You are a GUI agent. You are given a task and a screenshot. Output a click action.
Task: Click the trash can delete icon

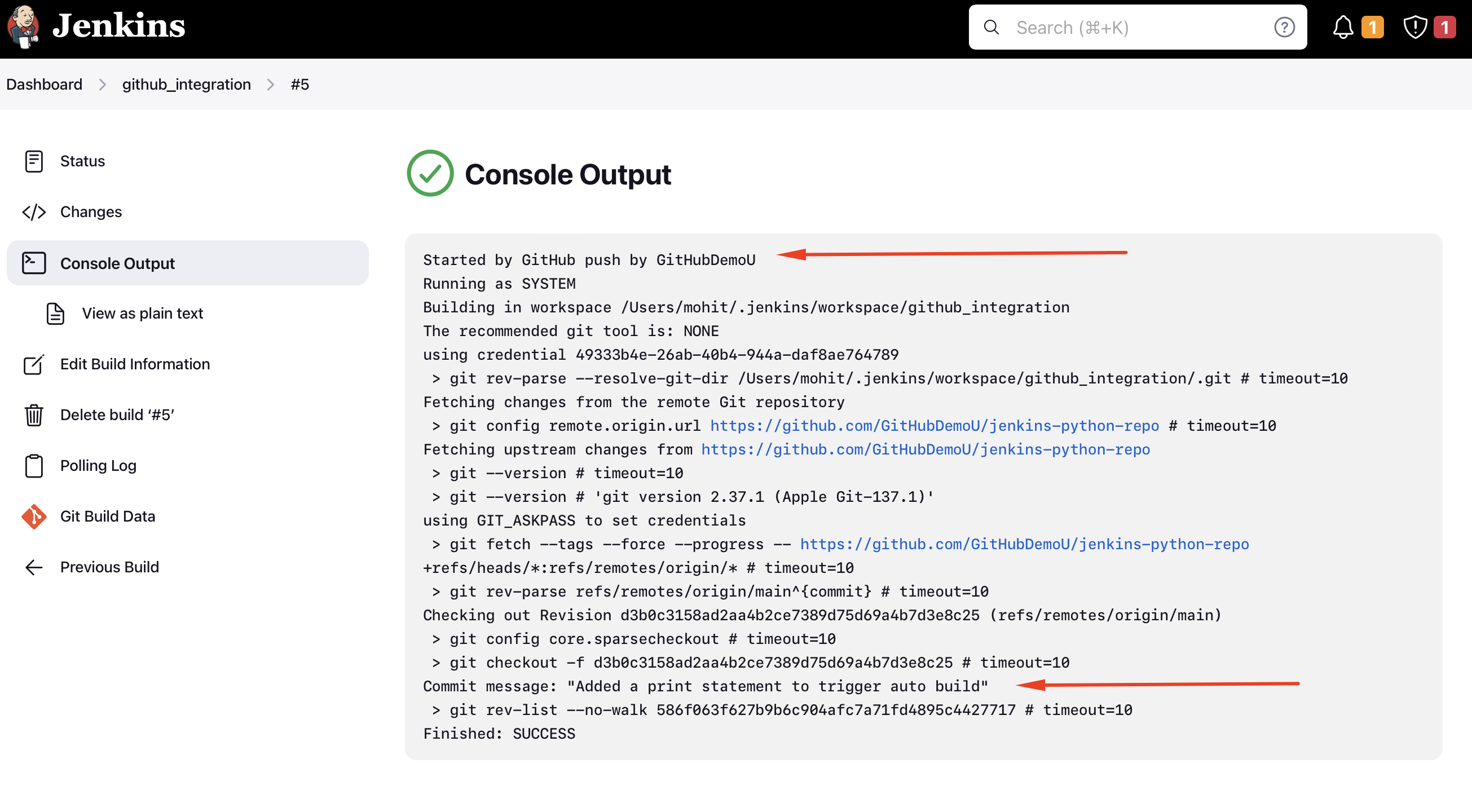coord(34,415)
